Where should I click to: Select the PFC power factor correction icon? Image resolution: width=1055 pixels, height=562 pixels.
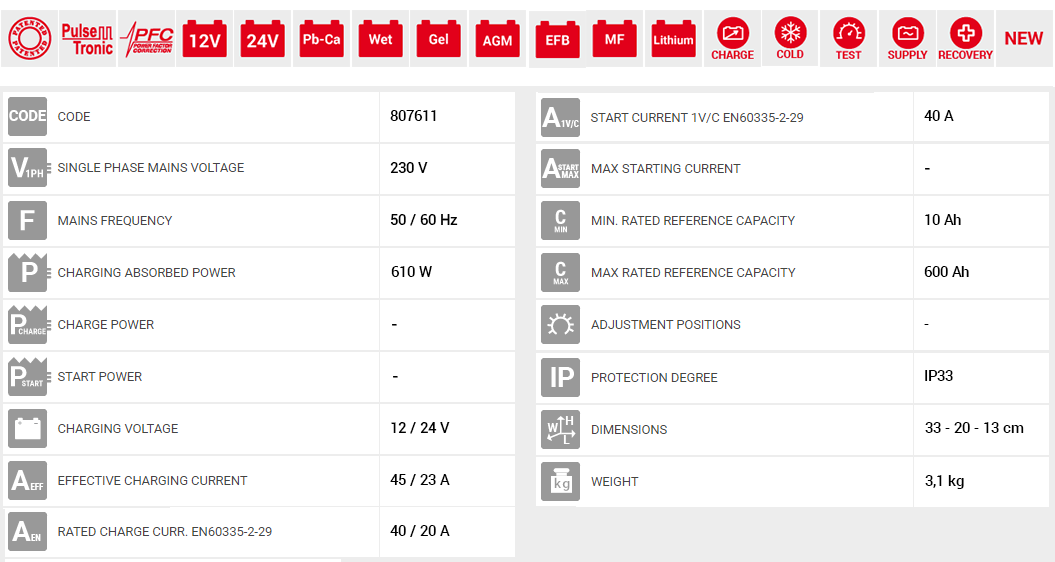coord(146,39)
